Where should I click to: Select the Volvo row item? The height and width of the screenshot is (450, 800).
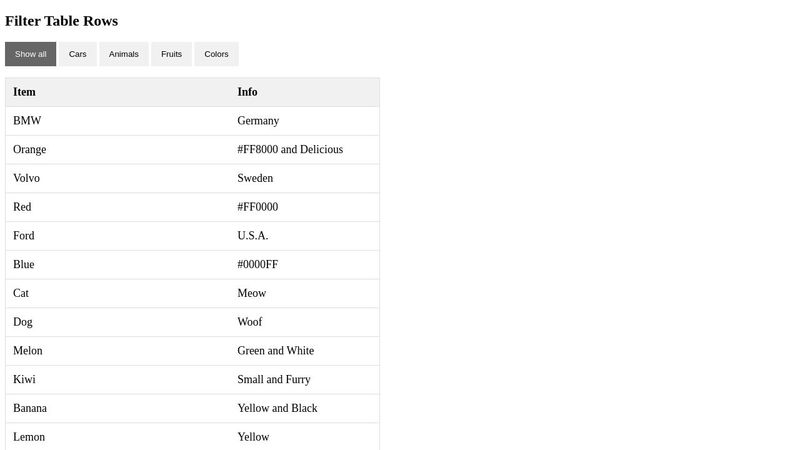(x=27, y=178)
